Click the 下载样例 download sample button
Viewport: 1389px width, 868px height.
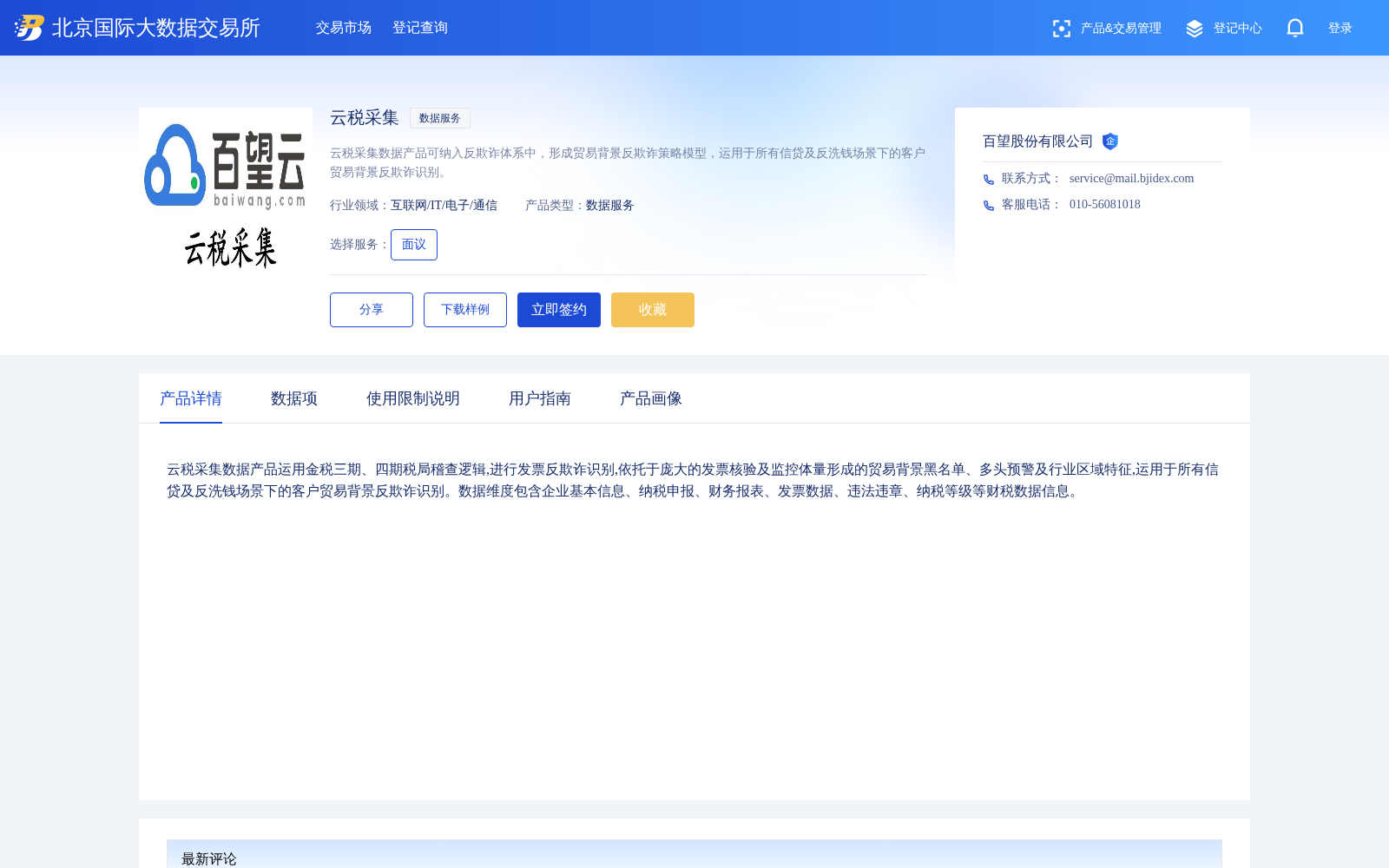click(x=465, y=310)
